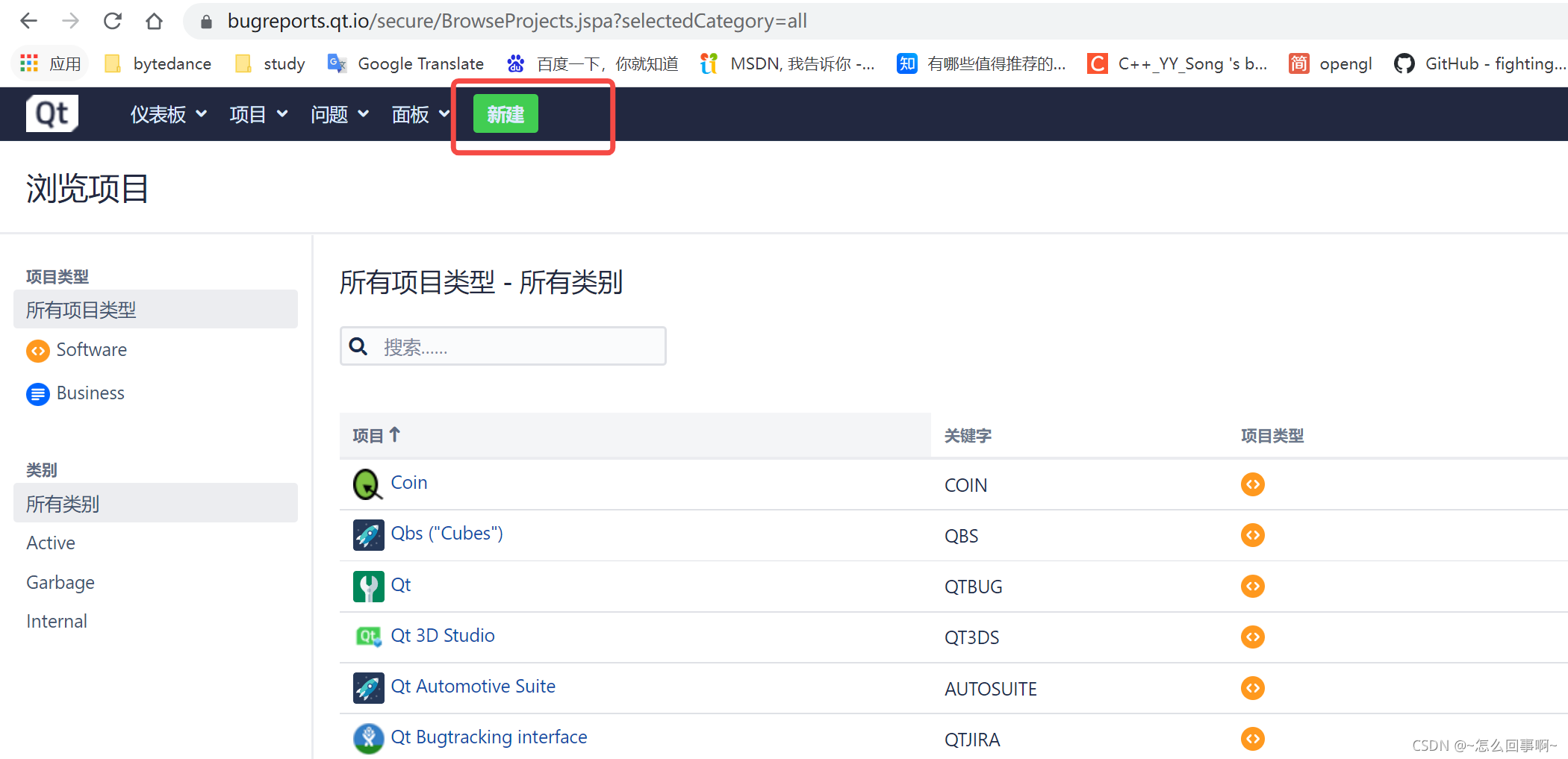Expand the 项目 dropdown
Screen dimensions: 1568x759
coord(257,113)
